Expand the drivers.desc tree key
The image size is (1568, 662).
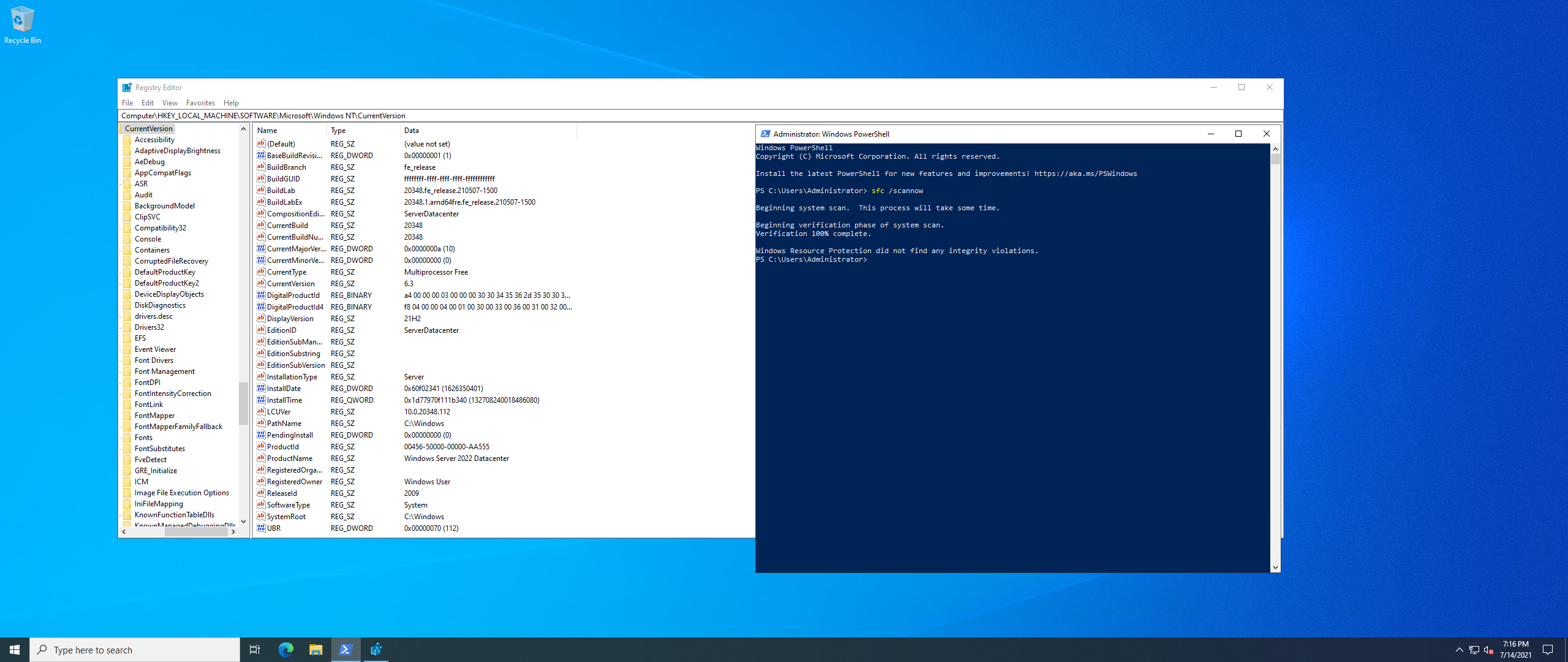pyautogui.click(x=121, y=316)
